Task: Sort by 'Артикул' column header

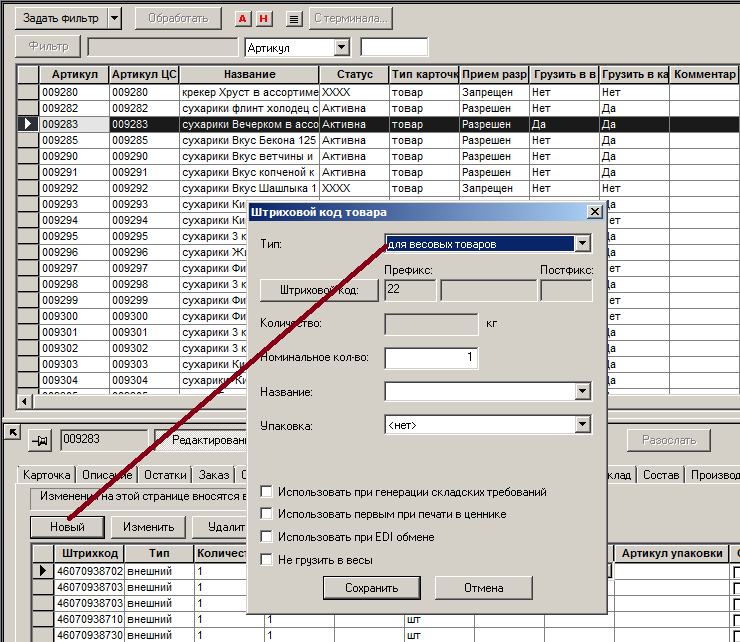Action: pyautogui.click(x=74, y=74)
